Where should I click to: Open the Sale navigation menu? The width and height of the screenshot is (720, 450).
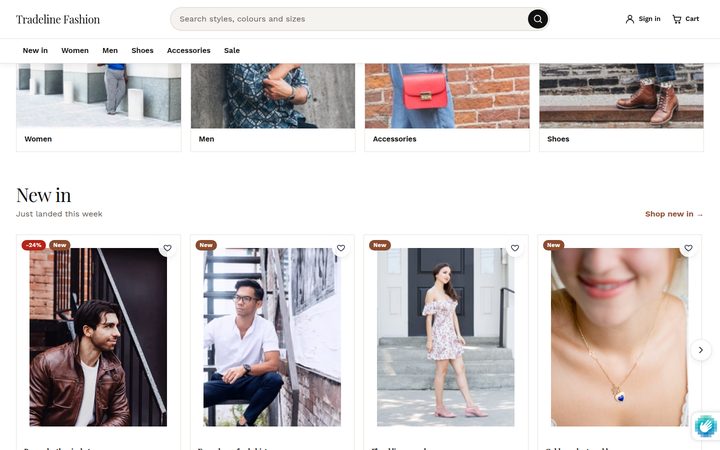[232, 51]
